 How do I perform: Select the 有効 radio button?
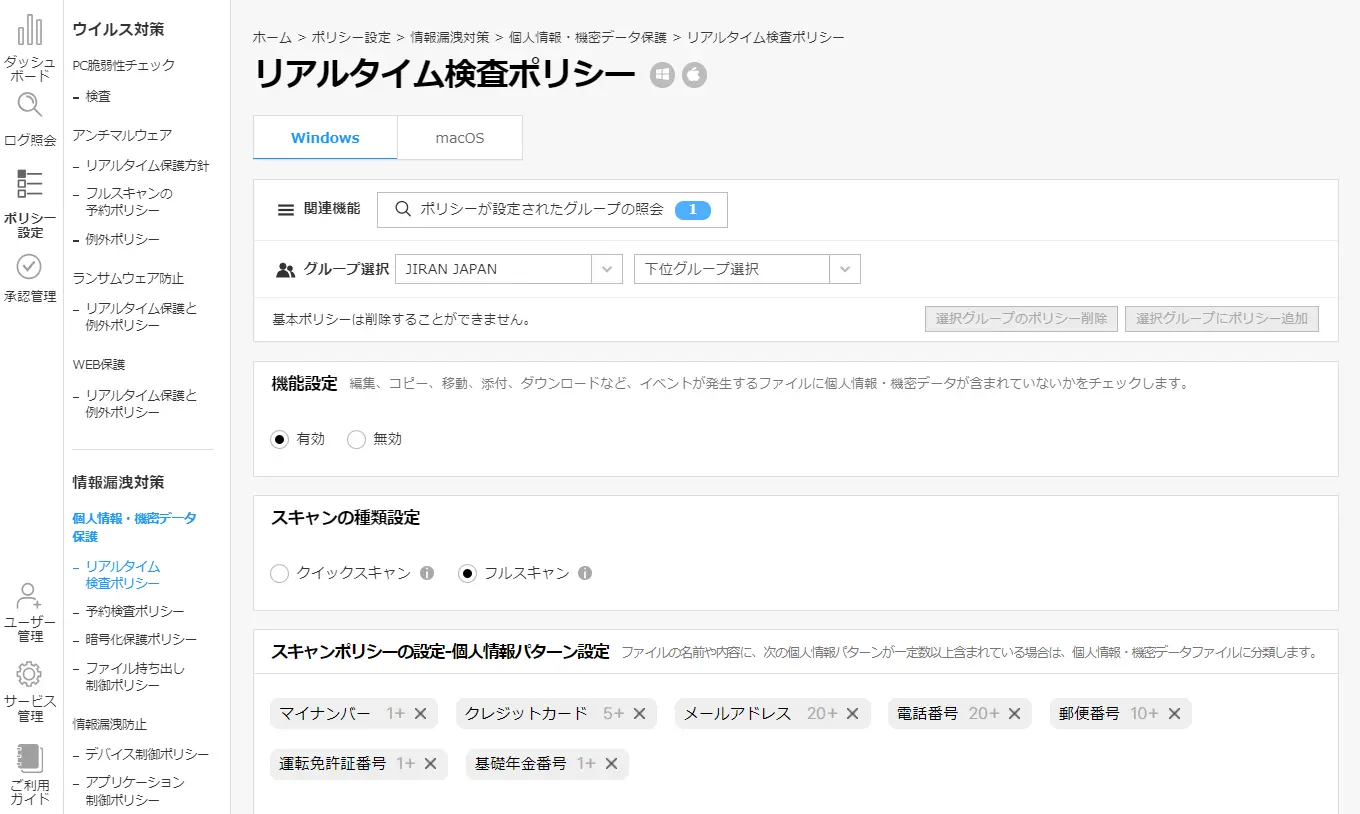(280, 439)
